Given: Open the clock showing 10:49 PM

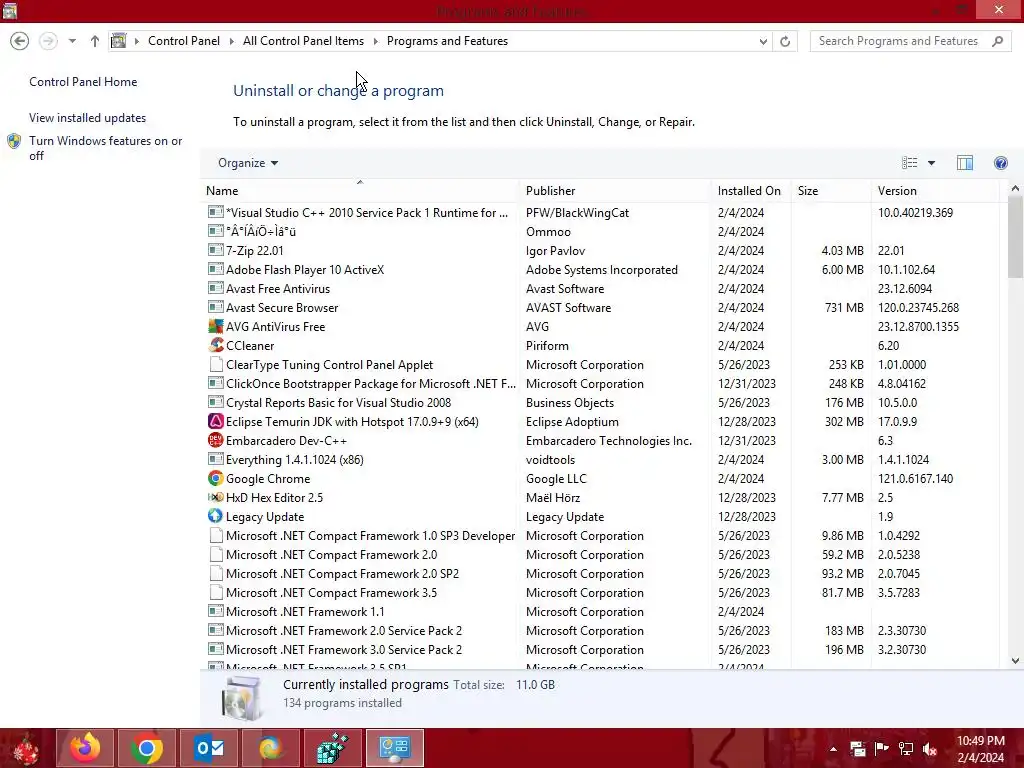Looking at the screenshot, I should pos(981,749).
